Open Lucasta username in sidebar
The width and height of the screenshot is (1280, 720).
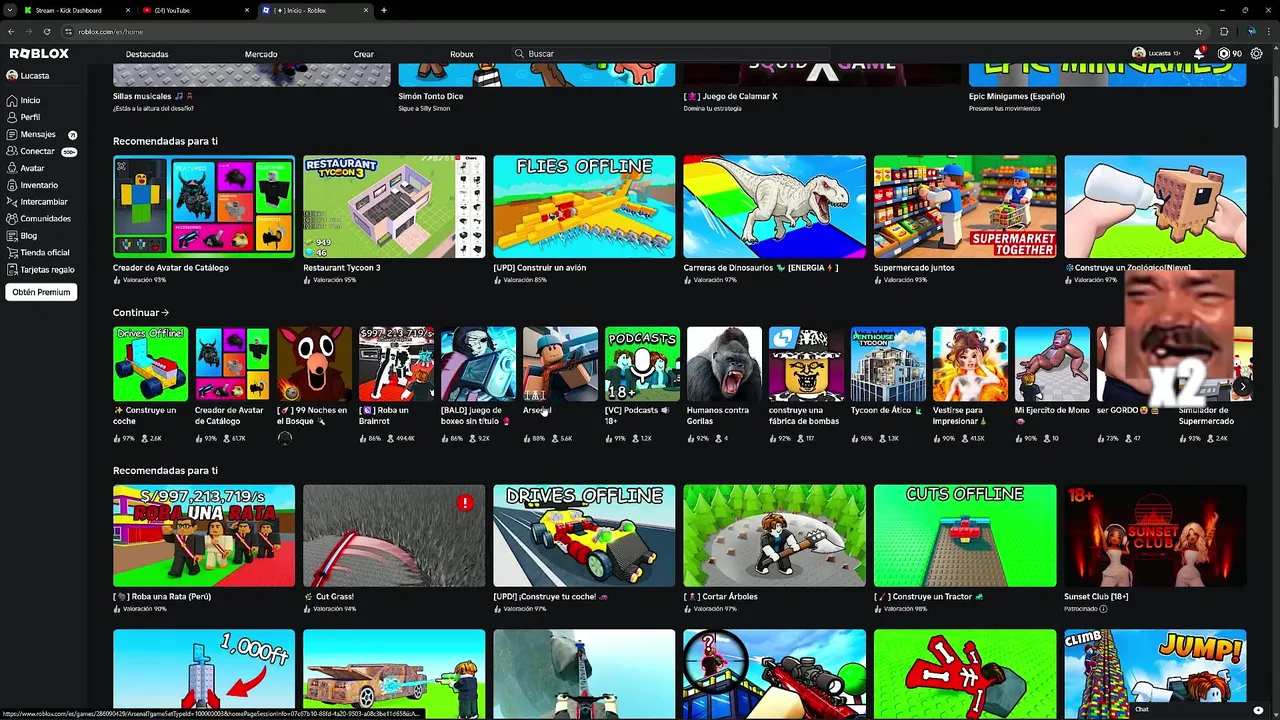coord(35,76)
